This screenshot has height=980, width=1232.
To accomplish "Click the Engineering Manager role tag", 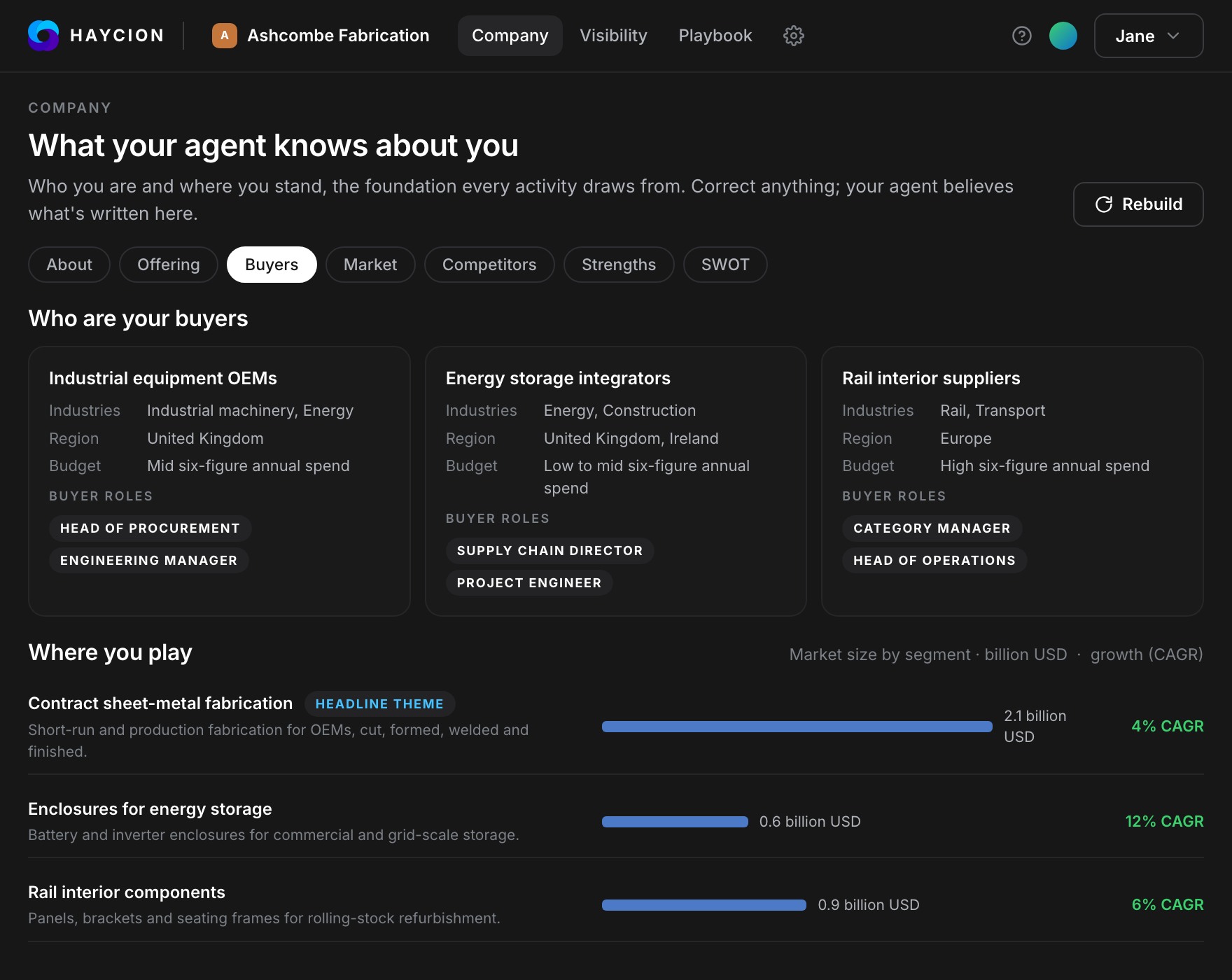I will tap(149, 561).
